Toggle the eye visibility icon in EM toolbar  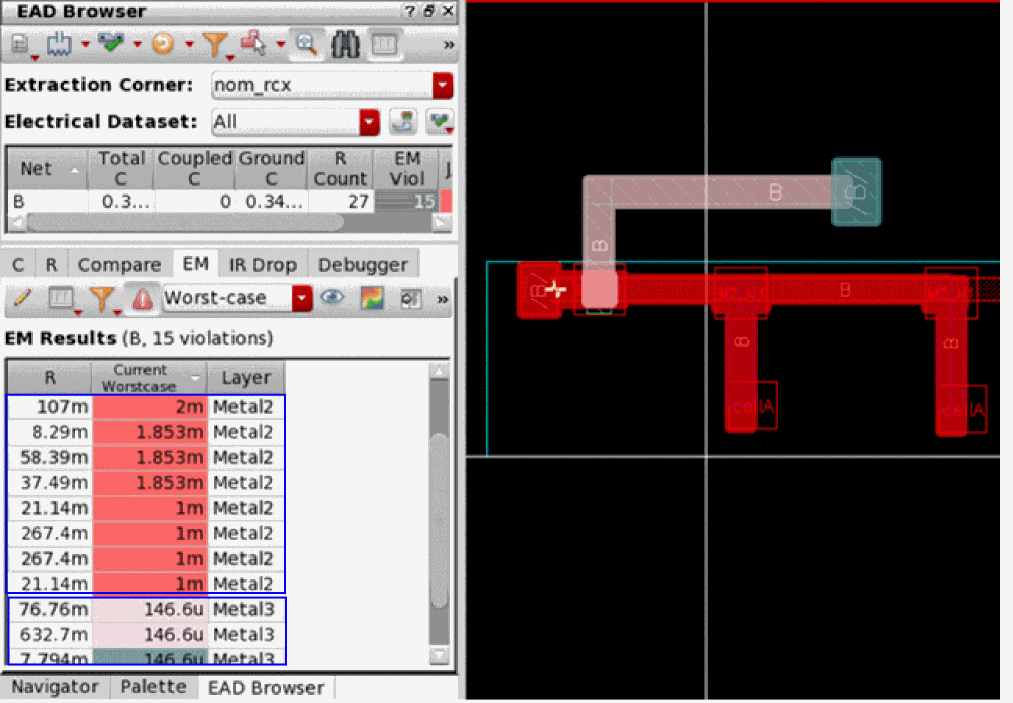(333, 298)
